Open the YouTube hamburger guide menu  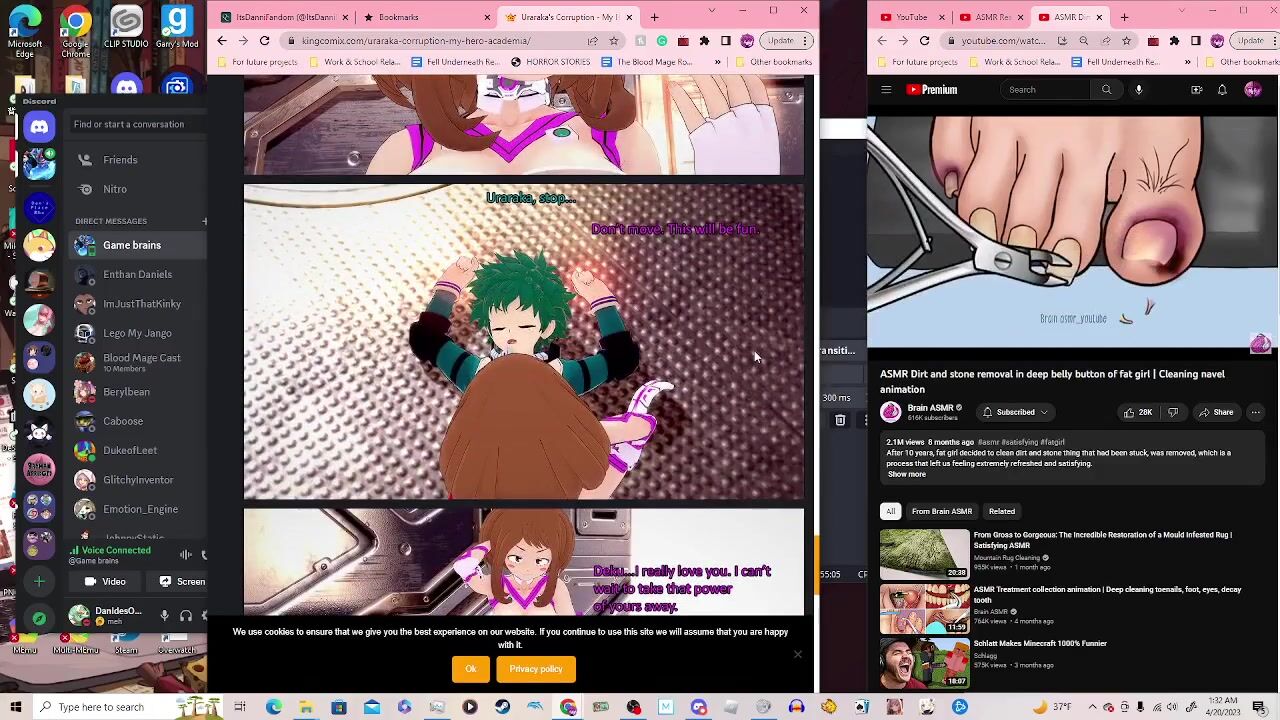[x=886, y=90]
